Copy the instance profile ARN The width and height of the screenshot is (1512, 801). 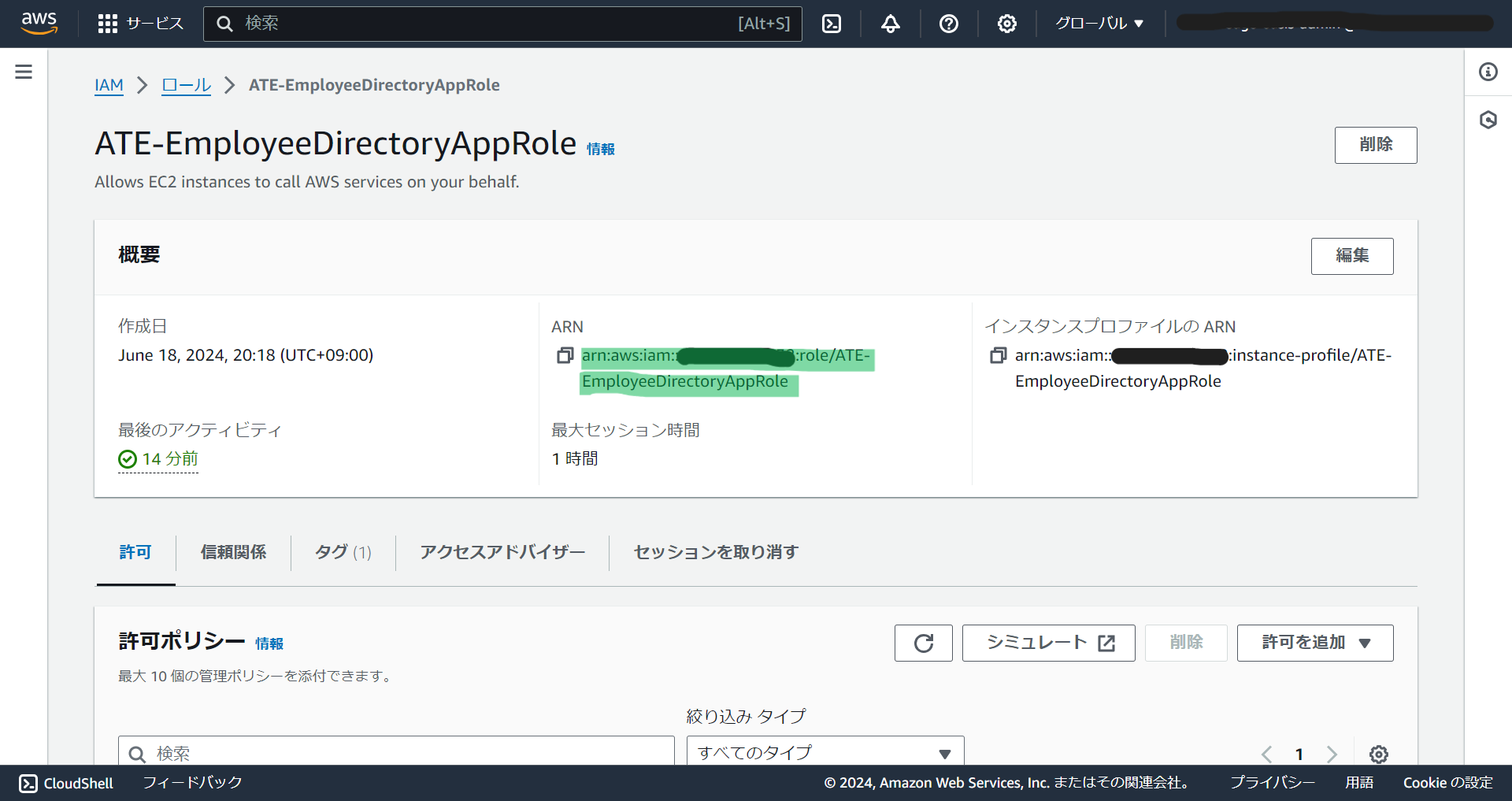tap(998, 355)
